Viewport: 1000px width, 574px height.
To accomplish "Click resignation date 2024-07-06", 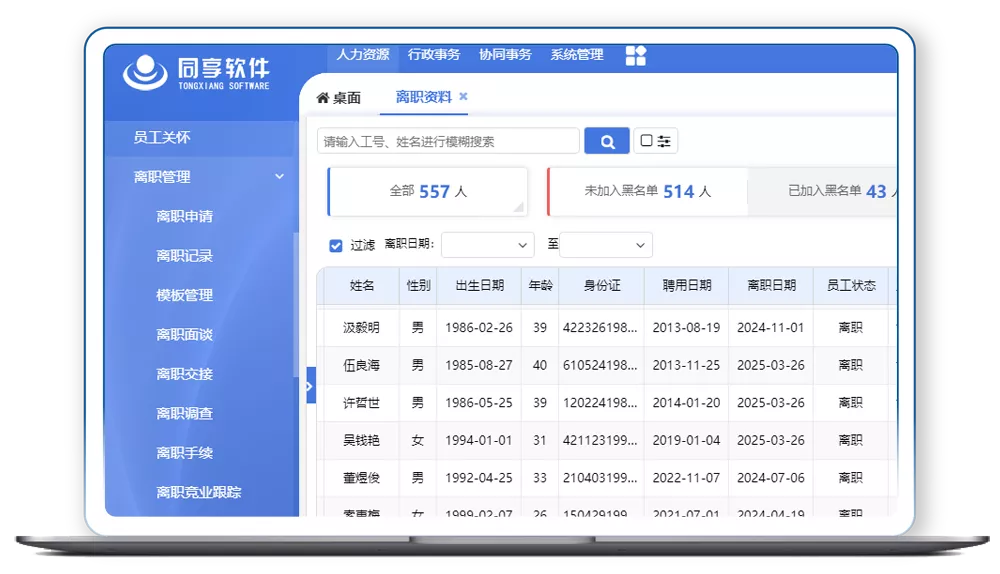I will click(x=770, y=478).
